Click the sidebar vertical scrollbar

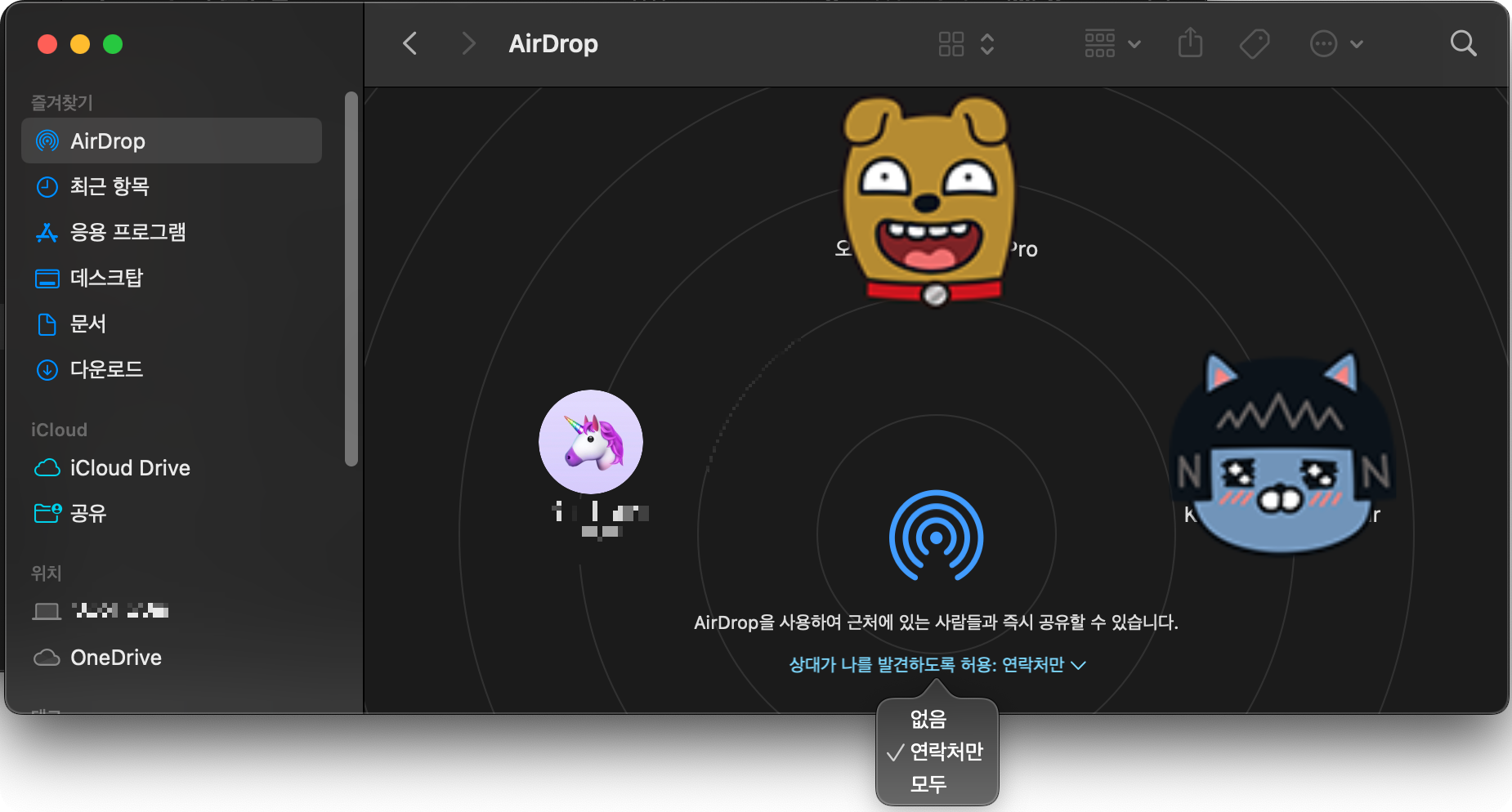pyautogui.click(x=351, y=279)
